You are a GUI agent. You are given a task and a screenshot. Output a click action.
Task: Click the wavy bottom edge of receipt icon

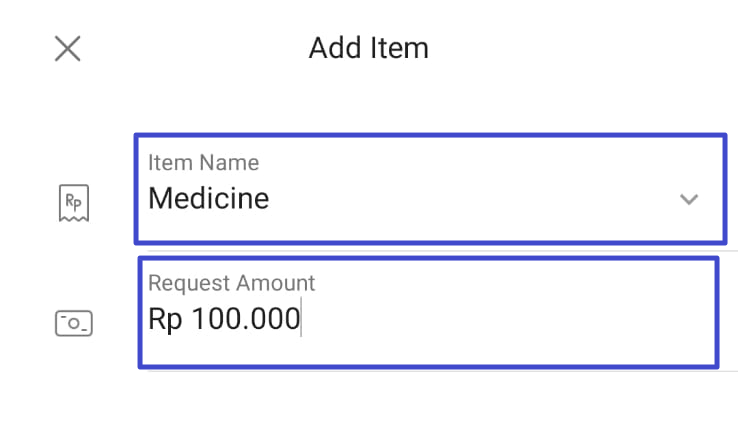click(74, 218)
